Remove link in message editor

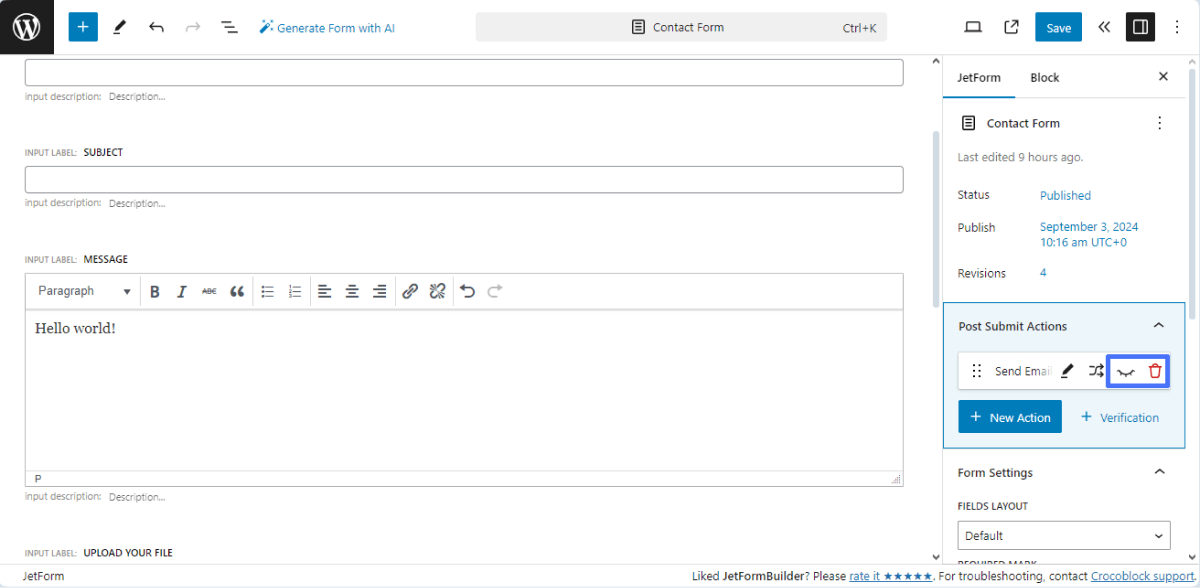(x=437, y=291)
